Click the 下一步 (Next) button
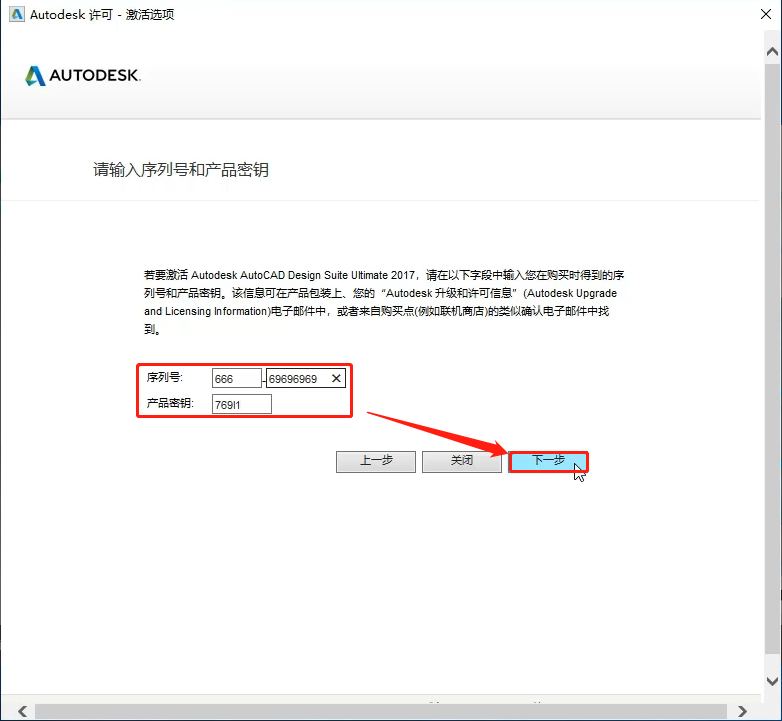Image resolution: width=782 pixels, height=721 pixels. pyautogui.click(x=548, y=461)
